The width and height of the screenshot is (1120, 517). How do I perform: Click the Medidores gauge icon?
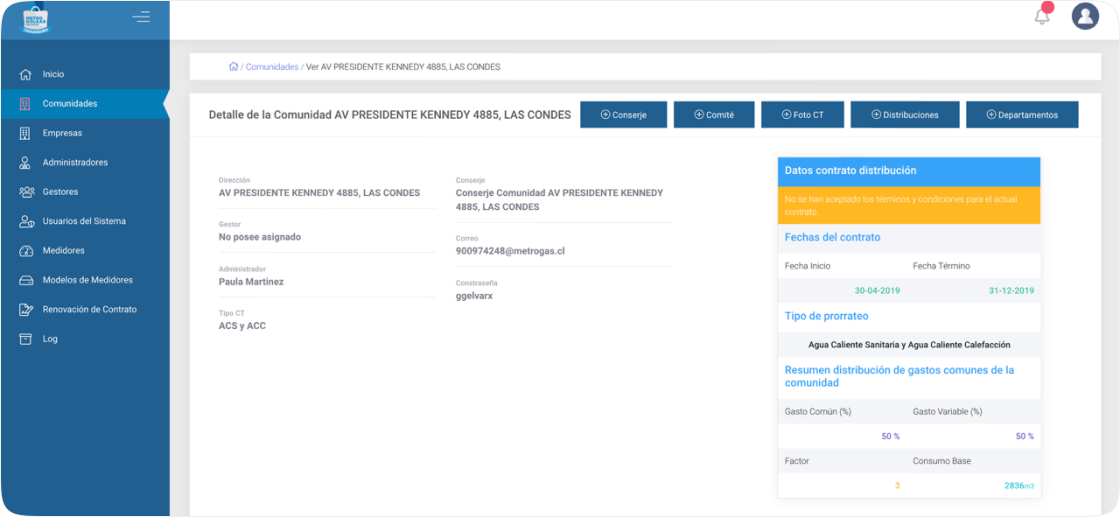26,251
